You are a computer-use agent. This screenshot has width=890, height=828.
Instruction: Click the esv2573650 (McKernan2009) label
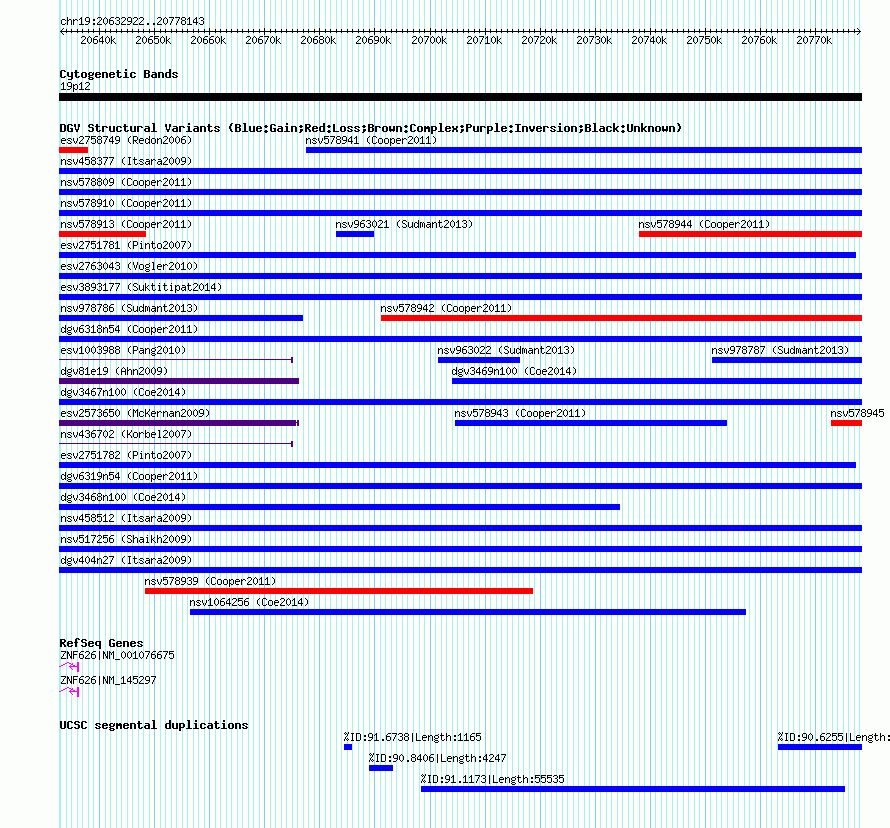click(x=135, y=413)
